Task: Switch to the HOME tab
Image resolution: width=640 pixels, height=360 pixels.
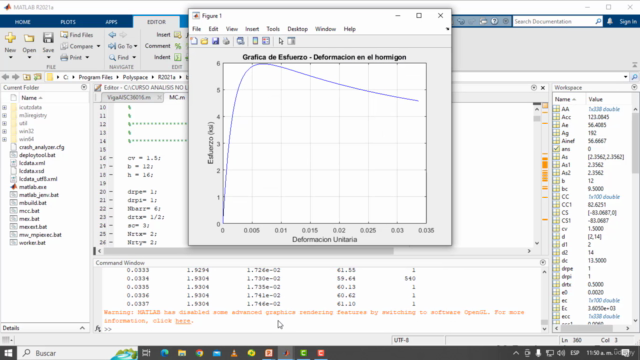Action: coord(22,22)
